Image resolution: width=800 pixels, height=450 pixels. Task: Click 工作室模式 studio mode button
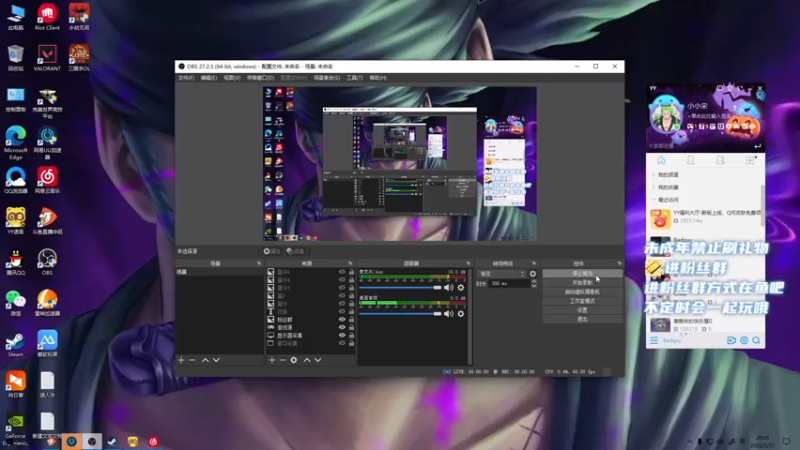[582, 301]
